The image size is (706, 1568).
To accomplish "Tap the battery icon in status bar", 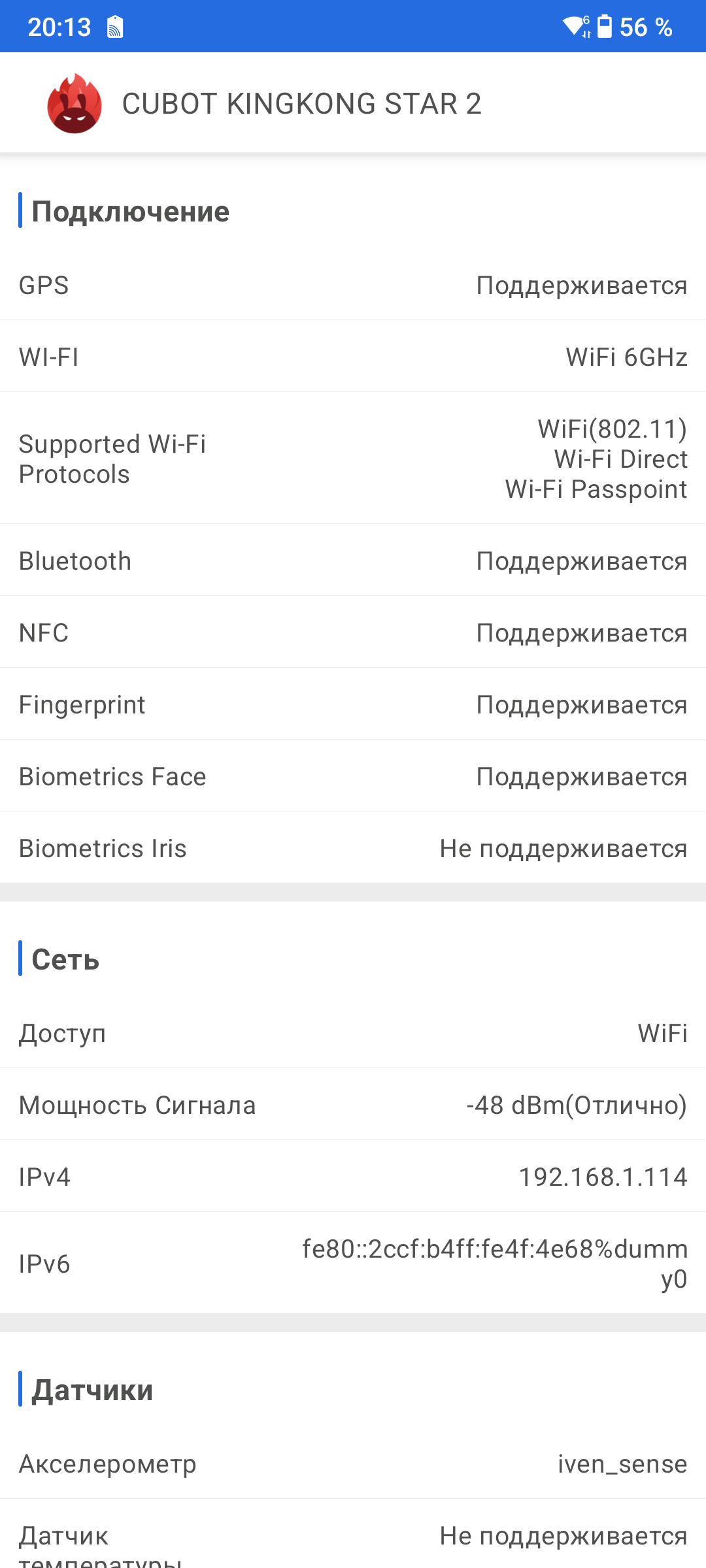I will tap(605, 27).
